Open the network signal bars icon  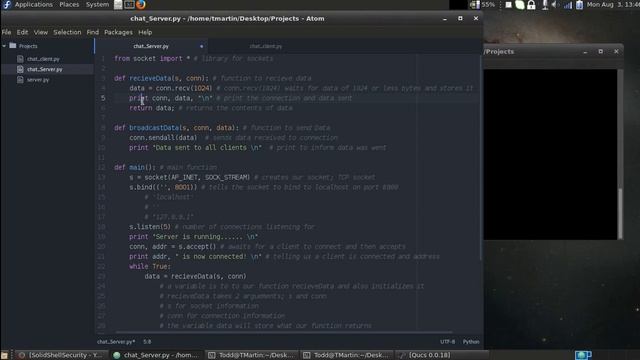point(567,5)
